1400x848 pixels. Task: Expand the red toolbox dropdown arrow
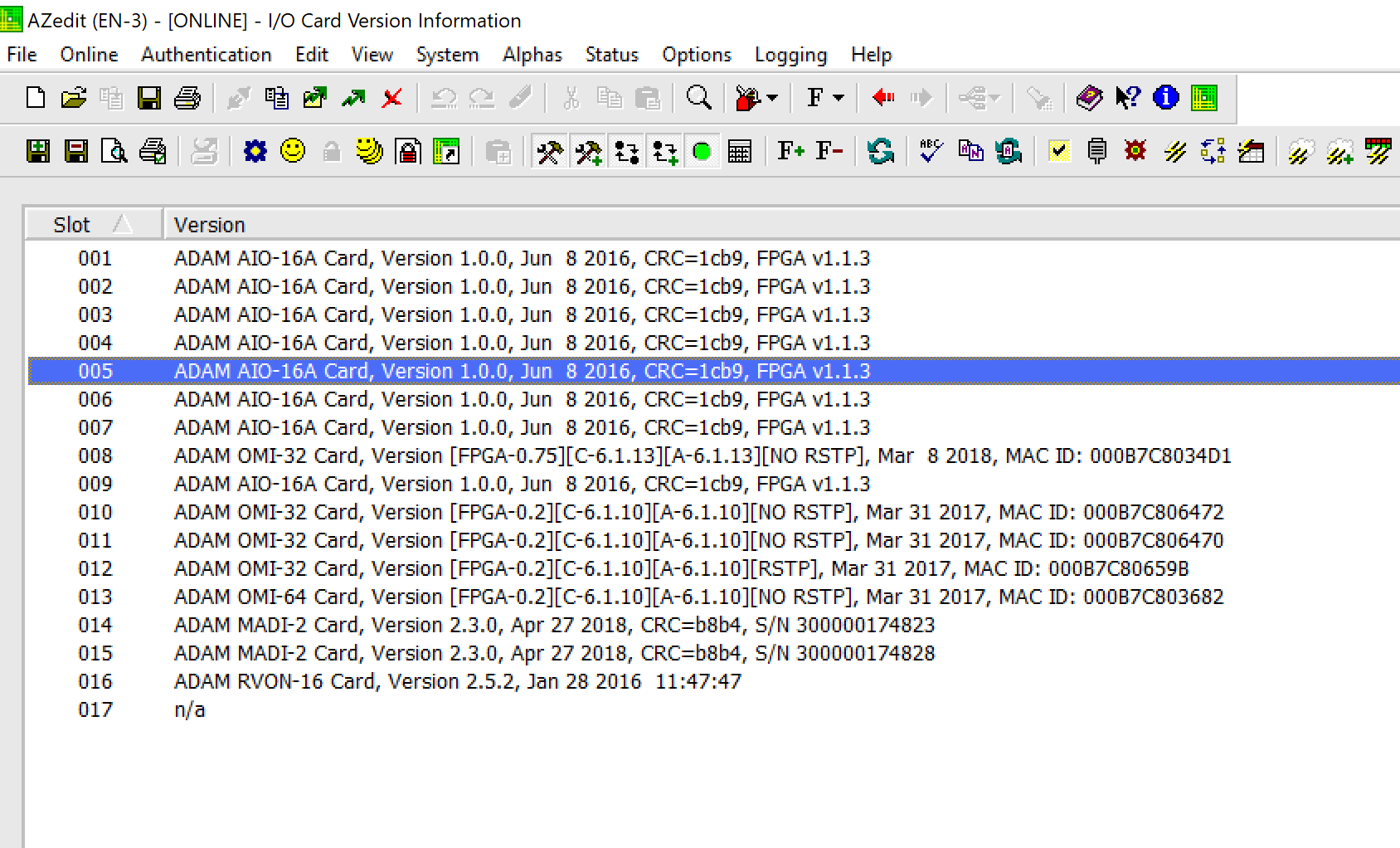tap(772, 98)
